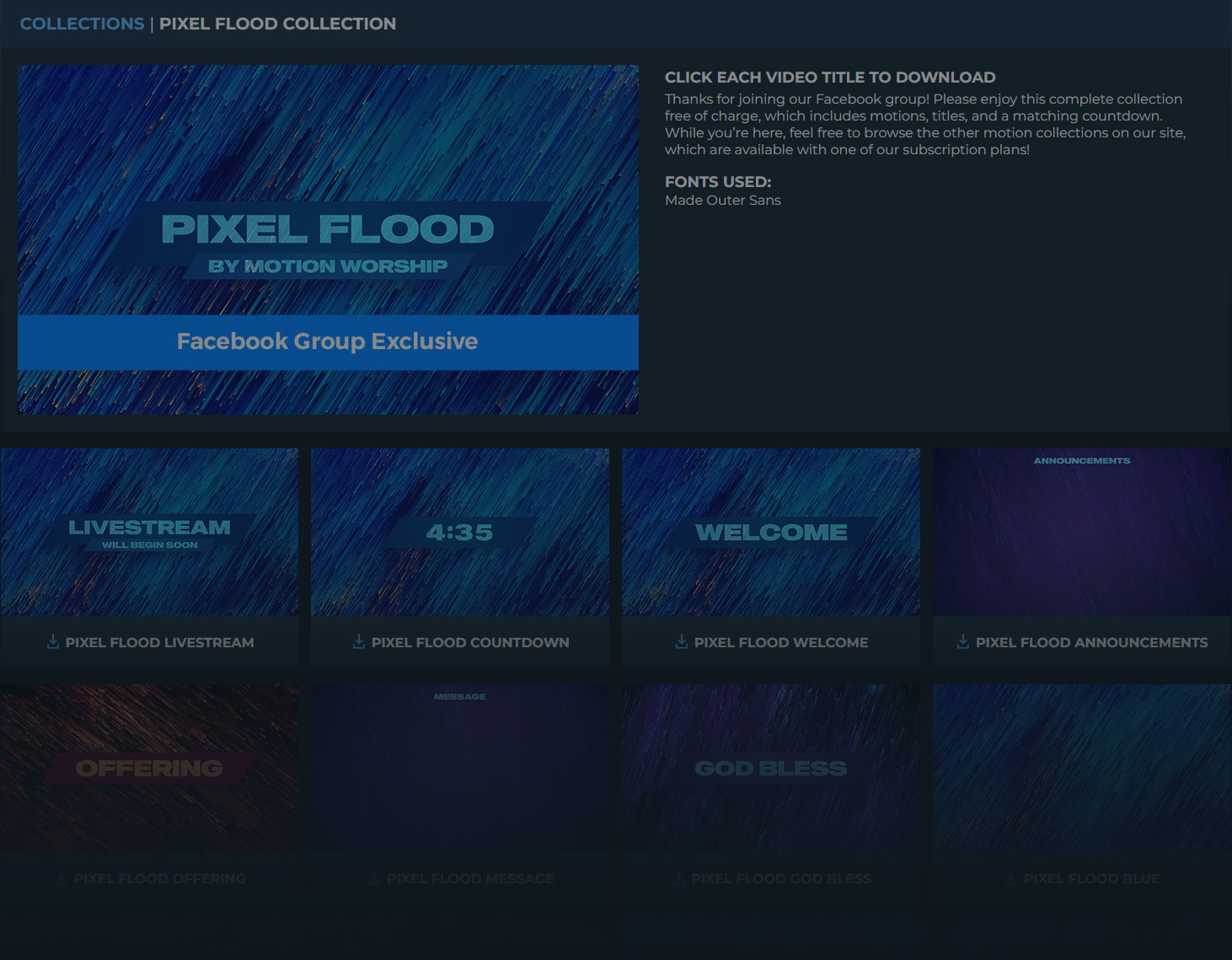The height and width of the screenshot is (960, 1232).
Task: Open the 4:35 countdown thumbnail
Action: click(x=460, y=532)
